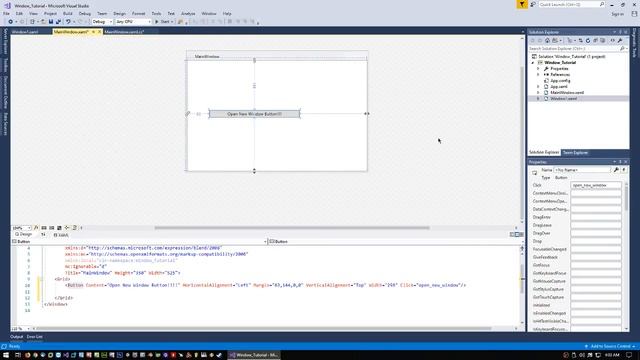
Task: Open Window_Tutorial Visual Studio taskbar item
Action: 254,355
